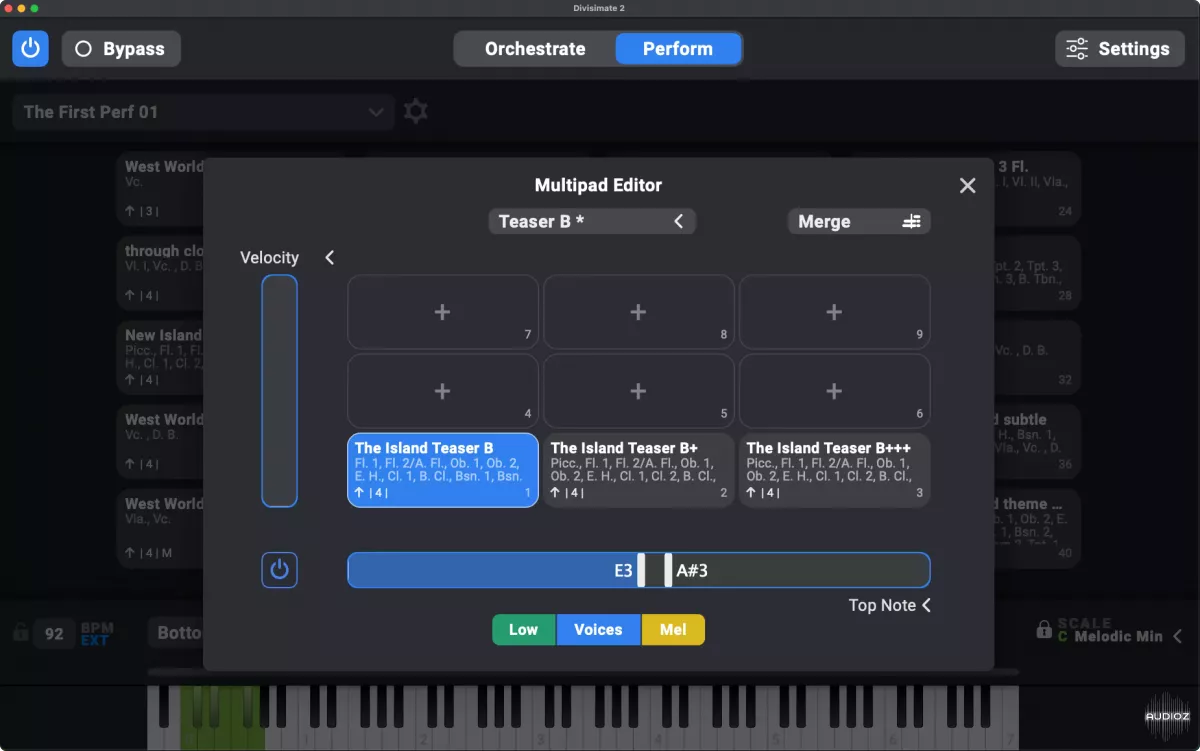Add a preset to empty pad 5
This screenshot has width=1200, height=751.
[x=638, y=391]
